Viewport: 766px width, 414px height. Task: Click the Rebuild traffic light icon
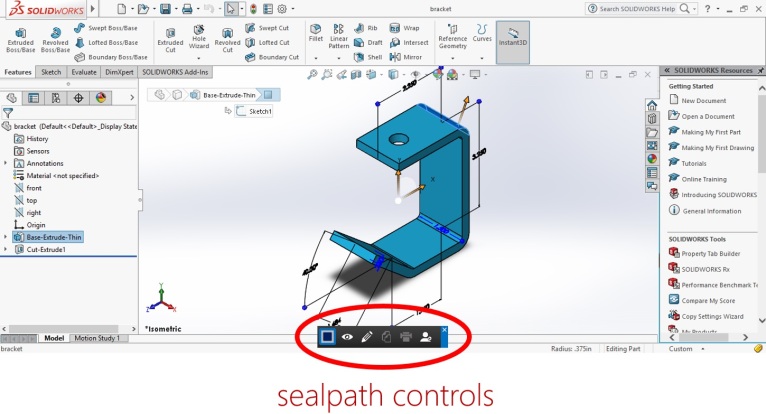pos(253,9)
